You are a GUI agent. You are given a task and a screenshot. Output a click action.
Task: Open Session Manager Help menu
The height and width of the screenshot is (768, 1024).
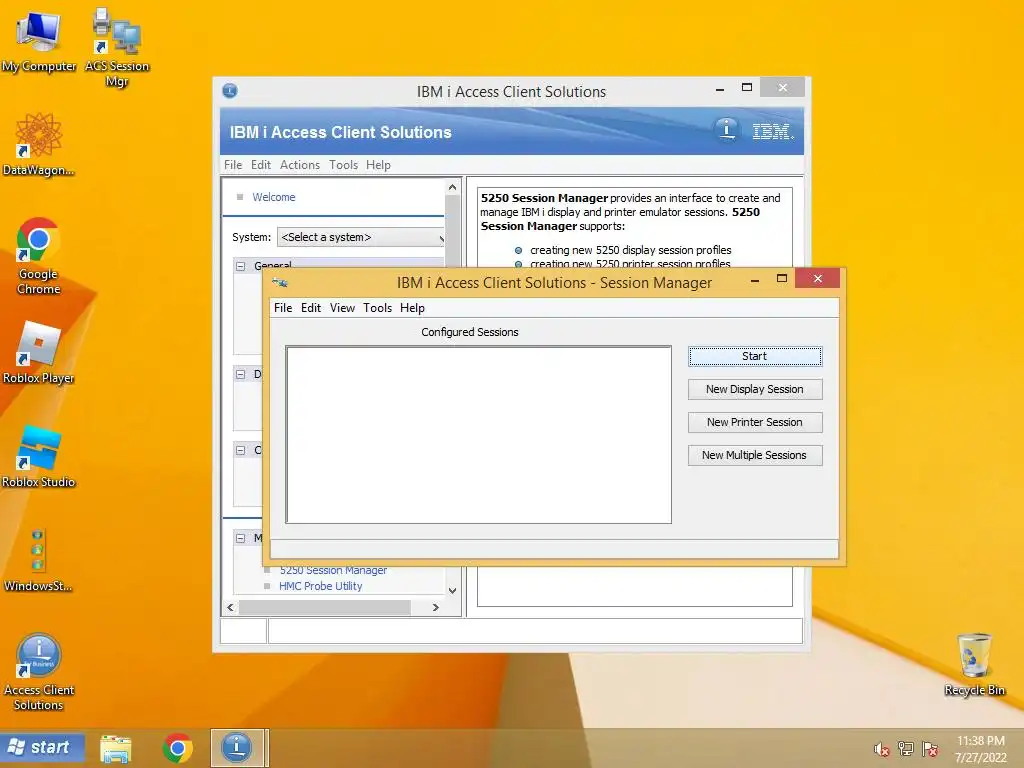pos(412,308)
